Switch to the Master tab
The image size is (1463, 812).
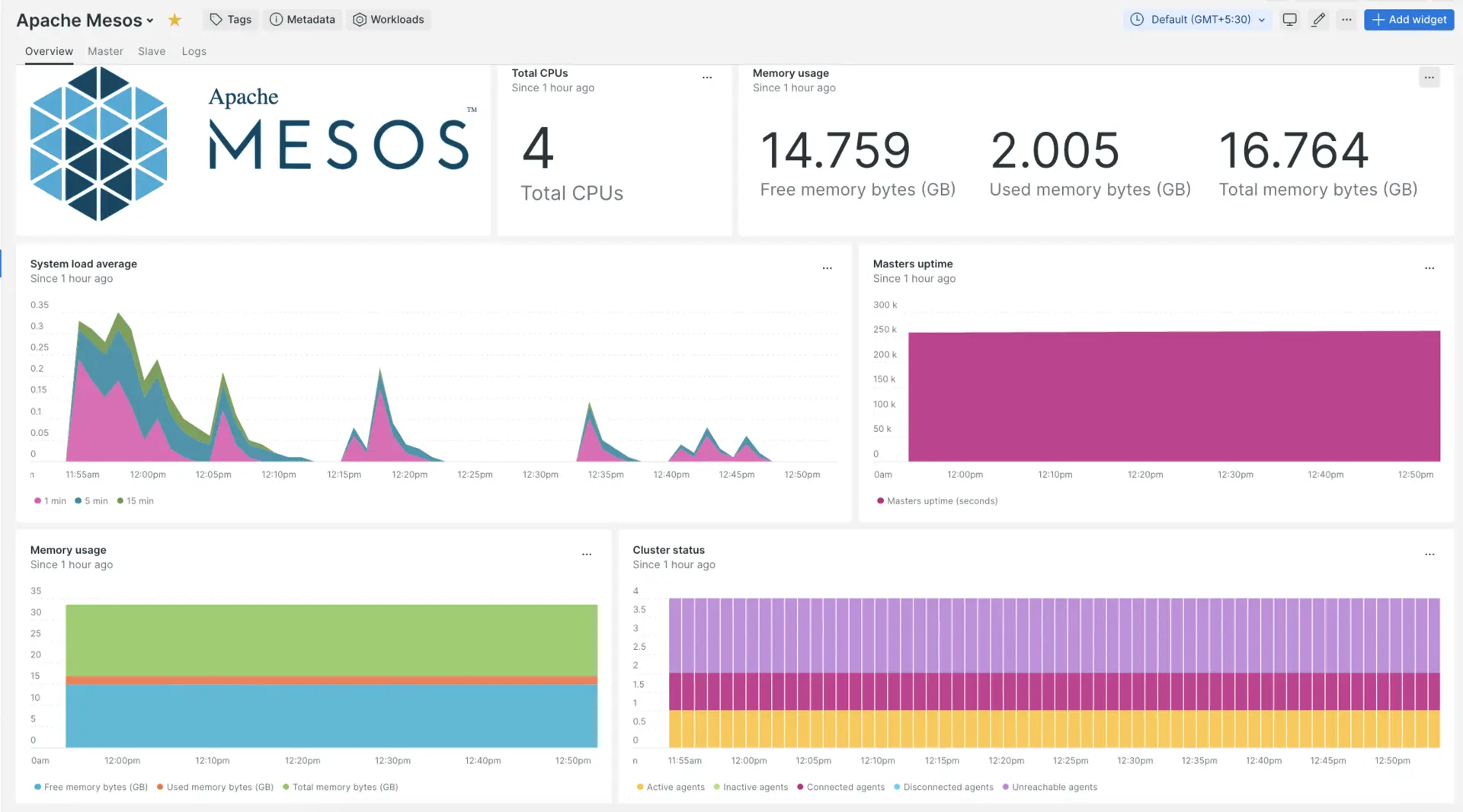[105, 52]
